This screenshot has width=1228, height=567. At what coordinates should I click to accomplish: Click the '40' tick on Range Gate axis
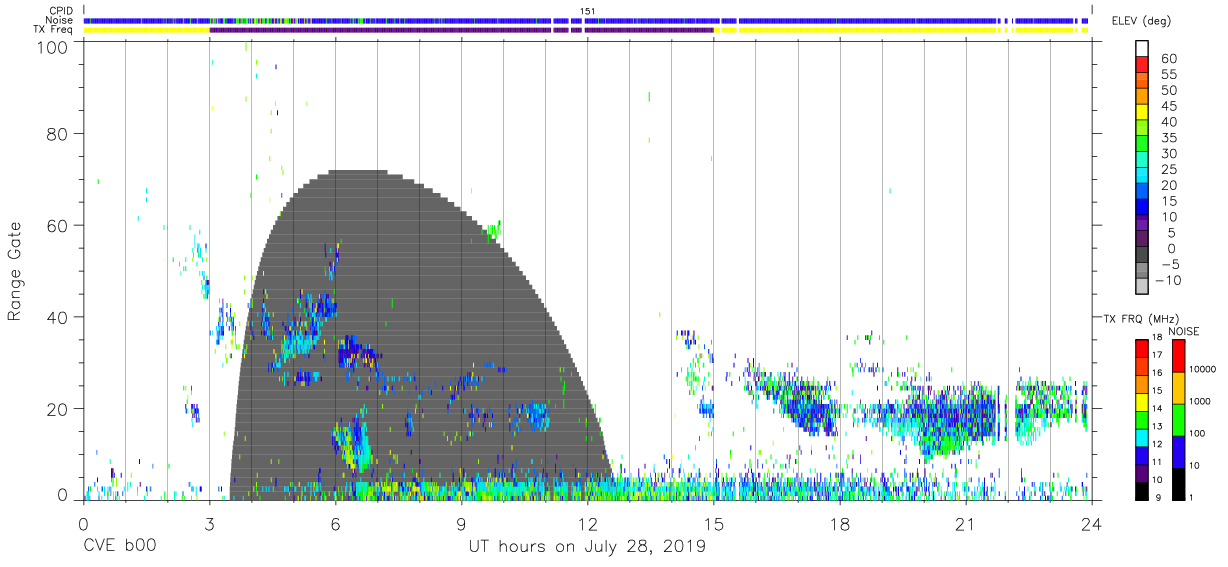[x=58, y=317]
